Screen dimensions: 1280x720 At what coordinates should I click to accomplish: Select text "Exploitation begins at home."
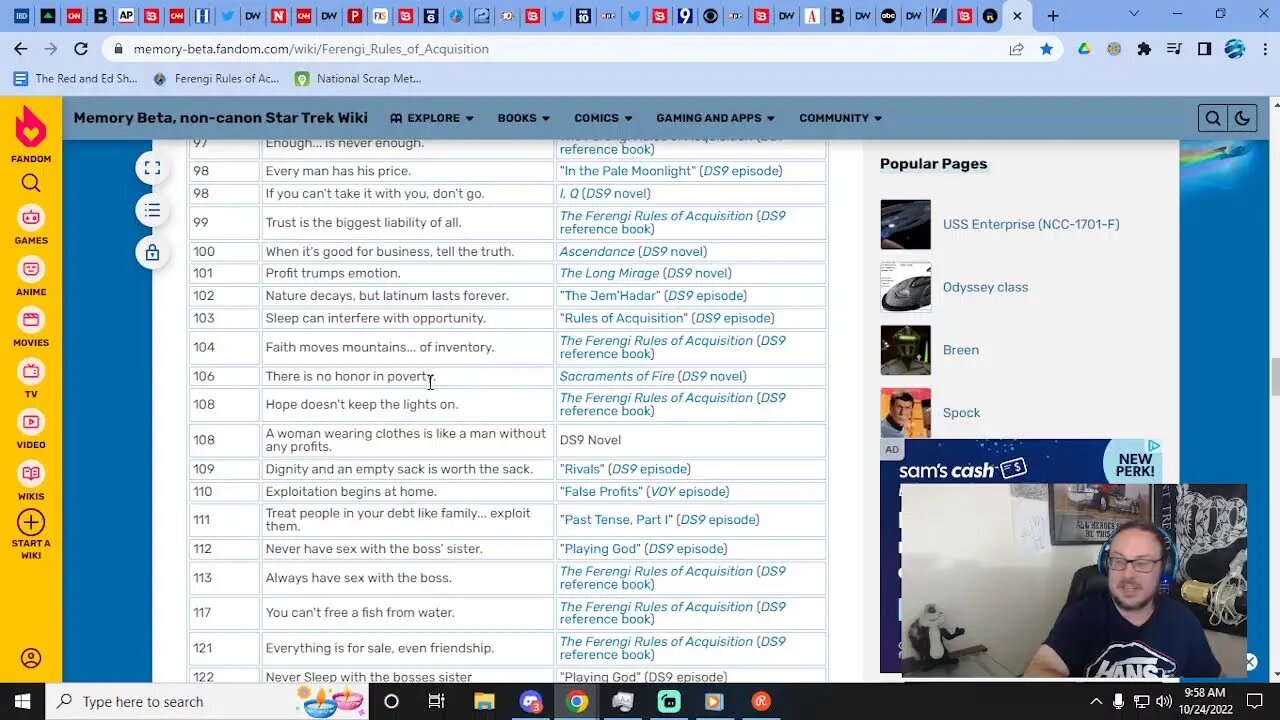coord(351,492)
